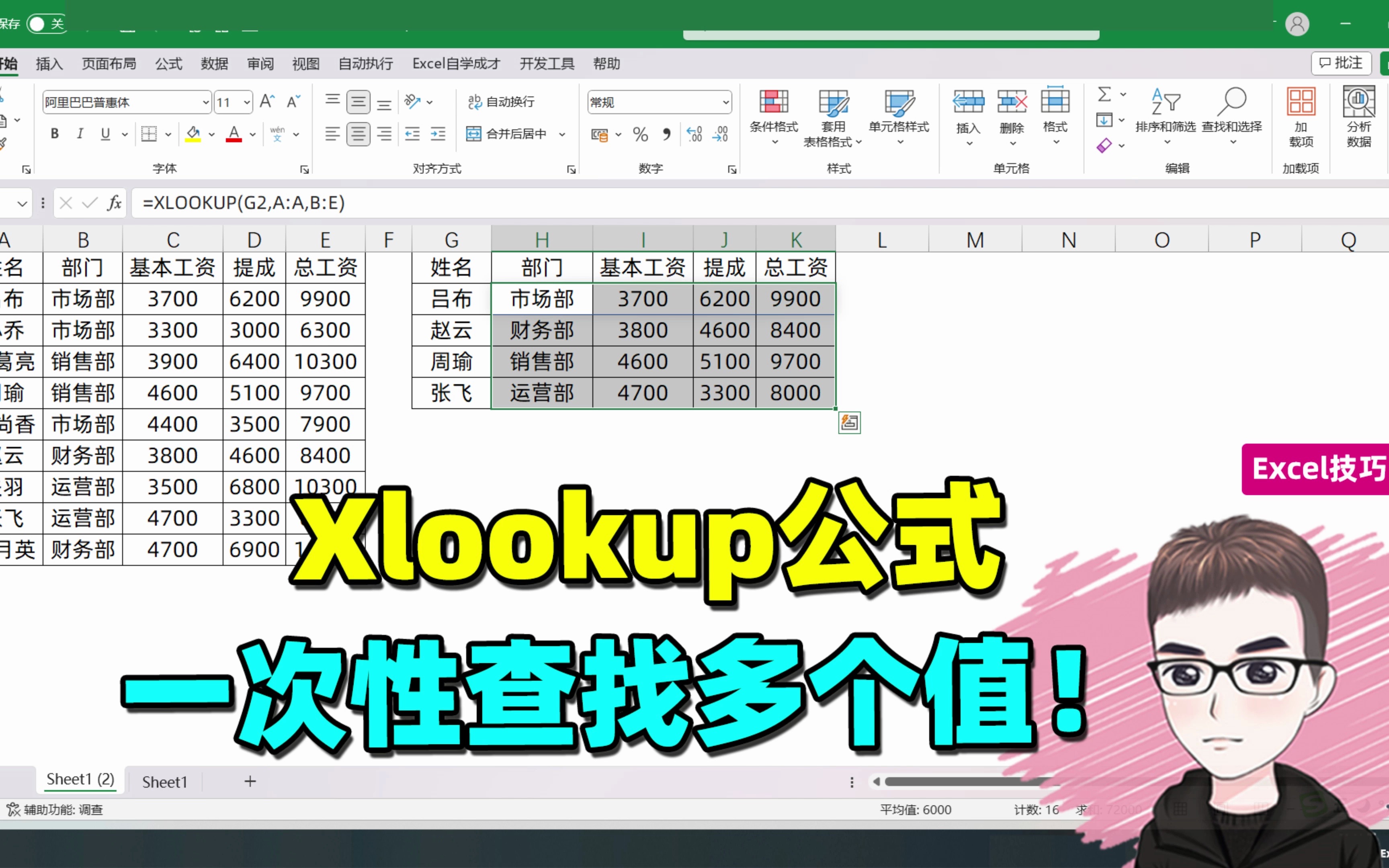Switch to the Sheet1 worksheet tab
The image size is (1389, 868).
pos(165,781)
